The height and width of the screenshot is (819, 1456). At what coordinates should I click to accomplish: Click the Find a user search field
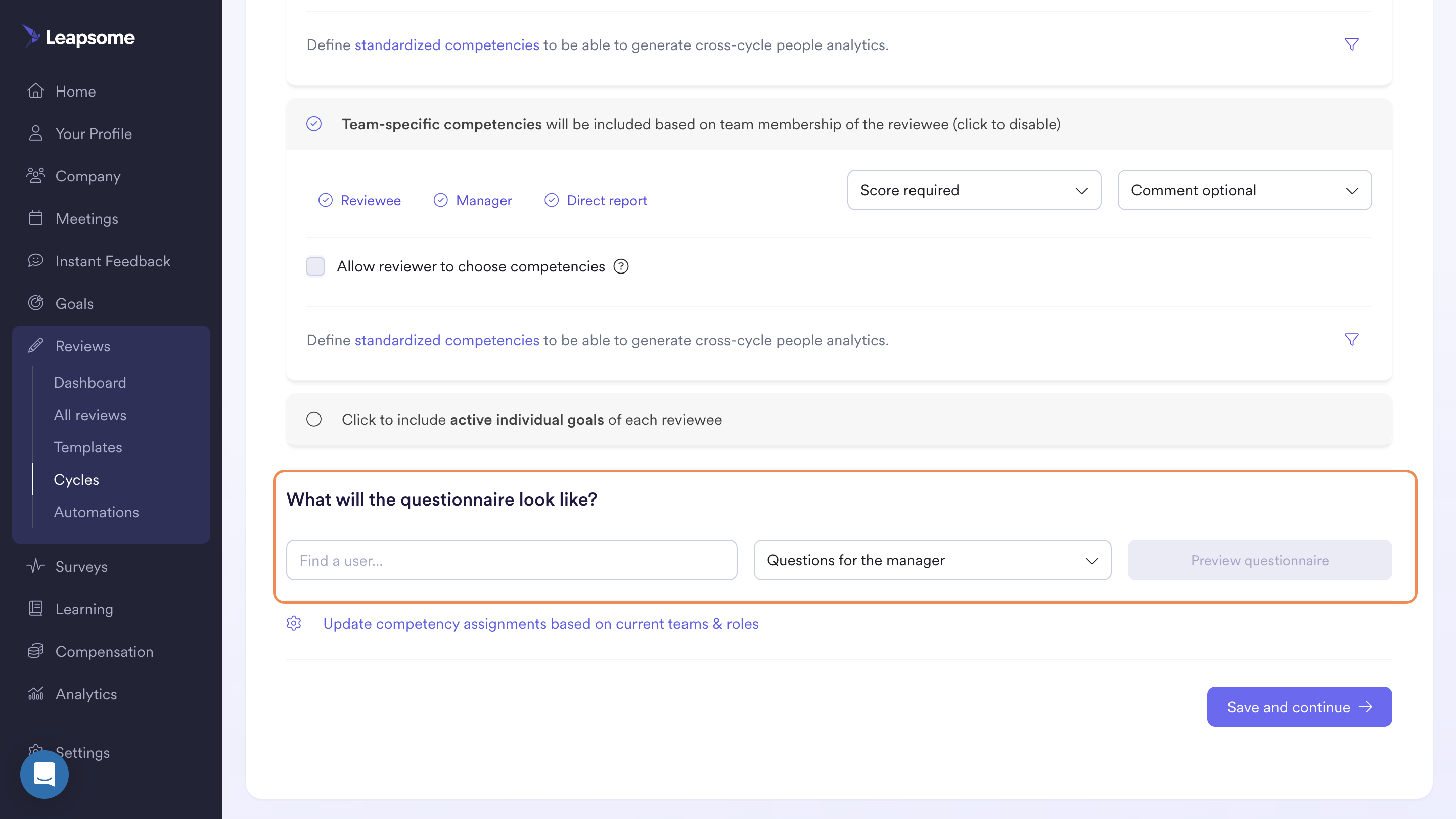pyautogui.click(x=512, y=560)
